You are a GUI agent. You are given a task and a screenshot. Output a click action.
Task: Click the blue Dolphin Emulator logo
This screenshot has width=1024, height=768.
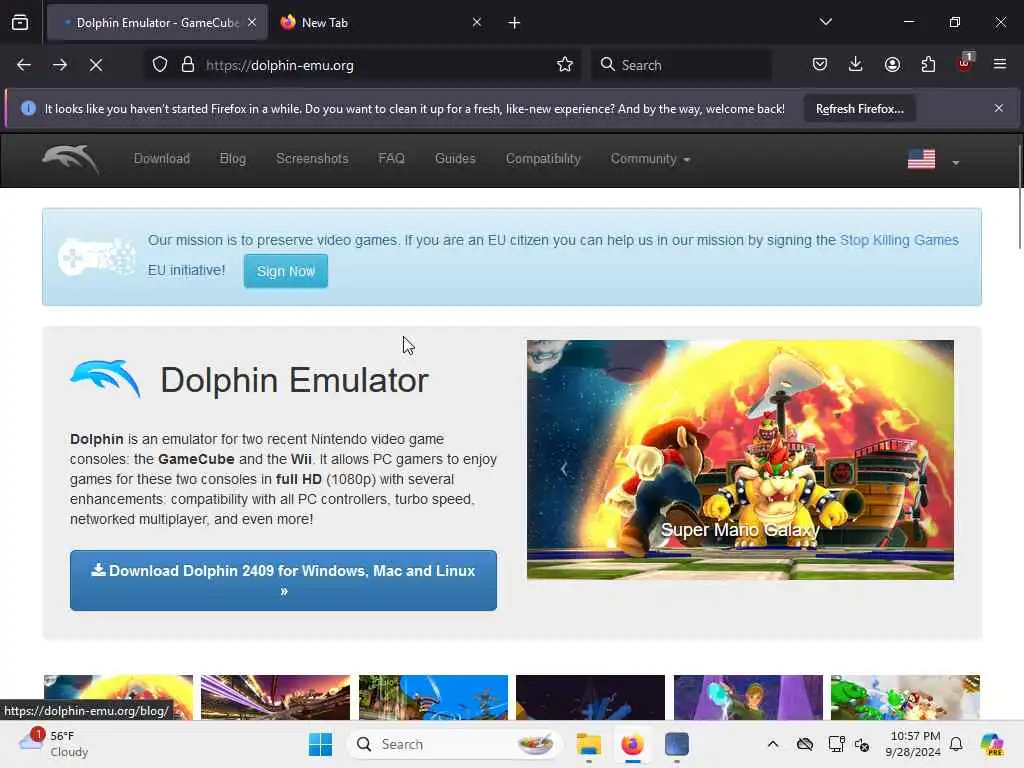(x=105, y=378)
